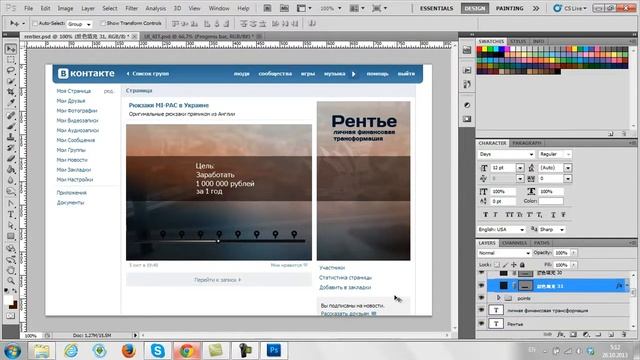The height and width of the screenshot is (360, 640).
Task: Toggle Show Transform Controls checkbox
Action: point(103,24)
